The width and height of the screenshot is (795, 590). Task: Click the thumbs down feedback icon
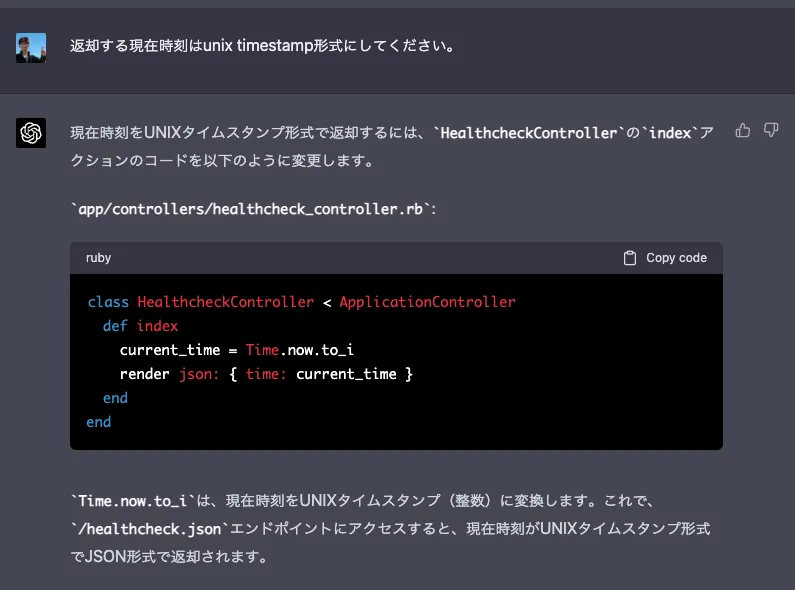pyautogui.click(x=771, y=130)
